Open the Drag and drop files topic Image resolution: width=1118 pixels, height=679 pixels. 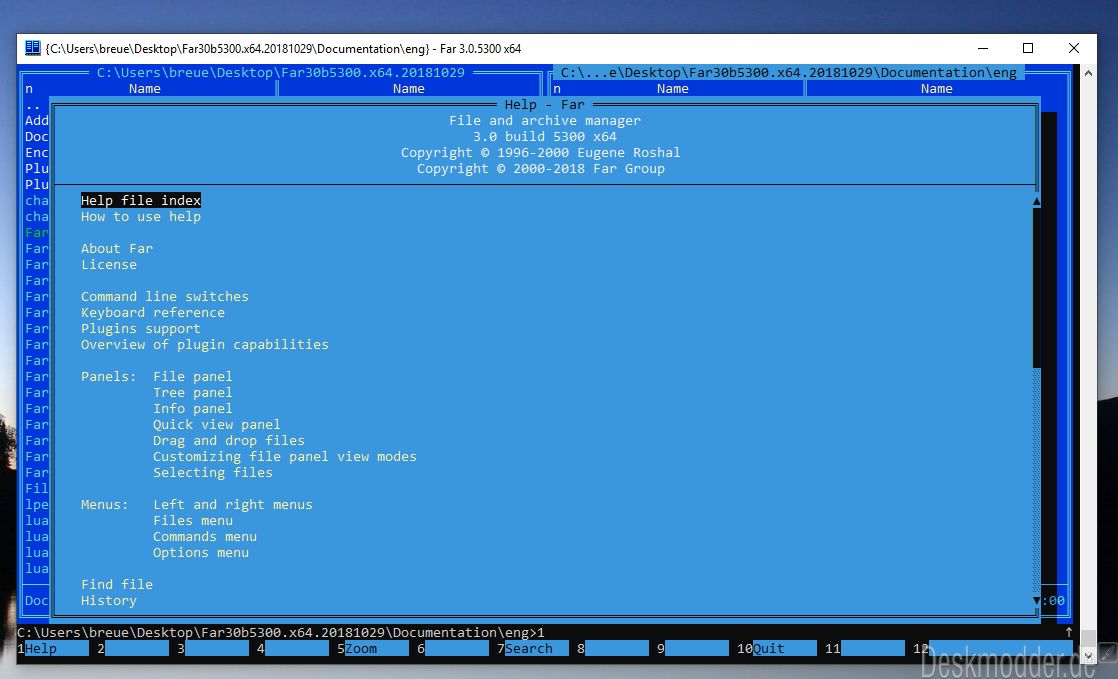click(x=228, y=441)
